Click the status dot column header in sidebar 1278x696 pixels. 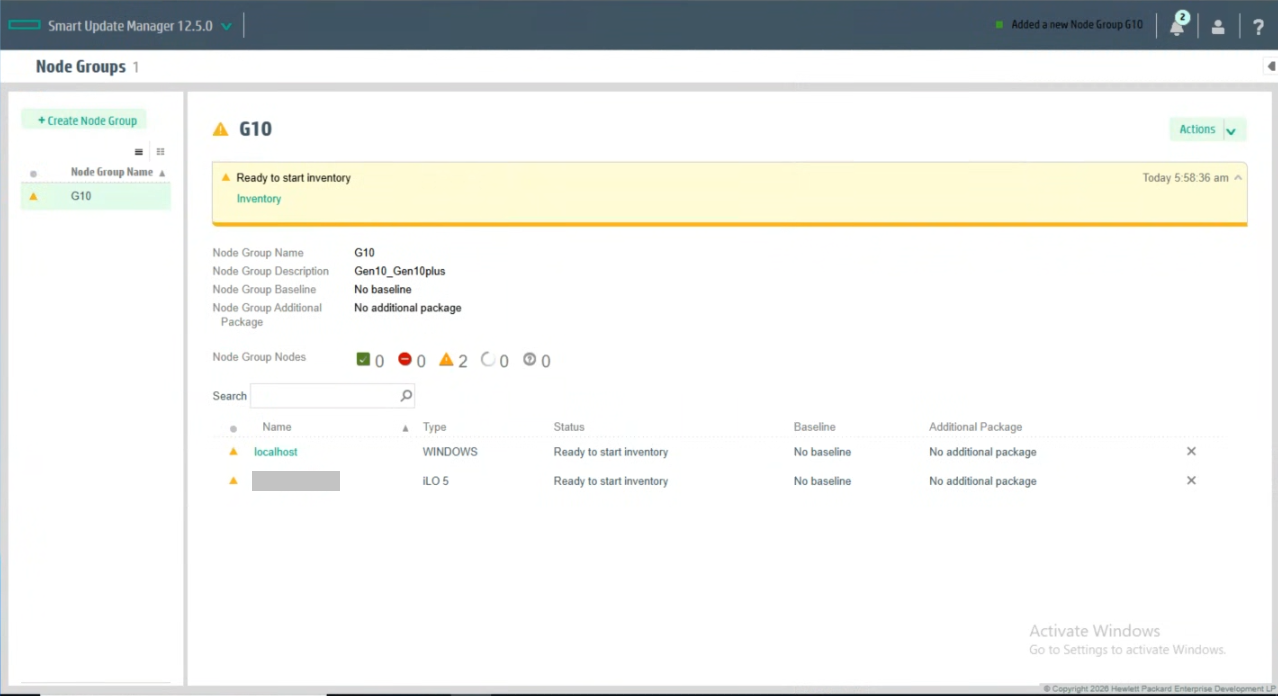(33, 173)
